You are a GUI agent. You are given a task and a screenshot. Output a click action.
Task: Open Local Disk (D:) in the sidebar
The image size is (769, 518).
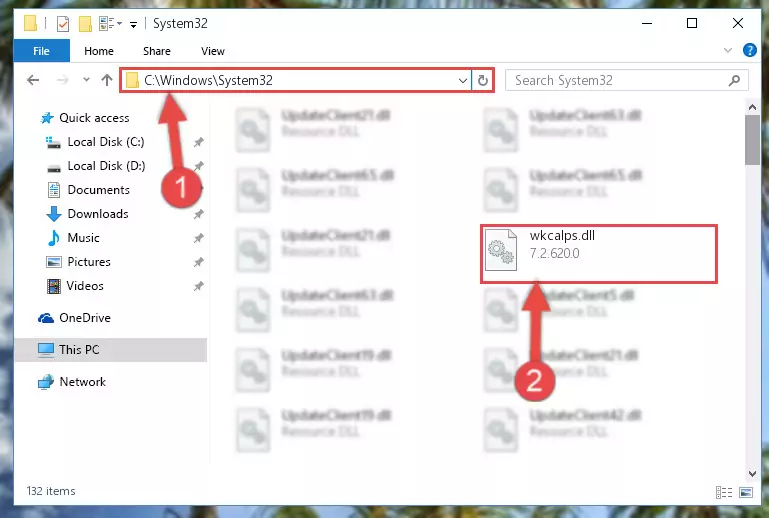click(x=106, y=166)
